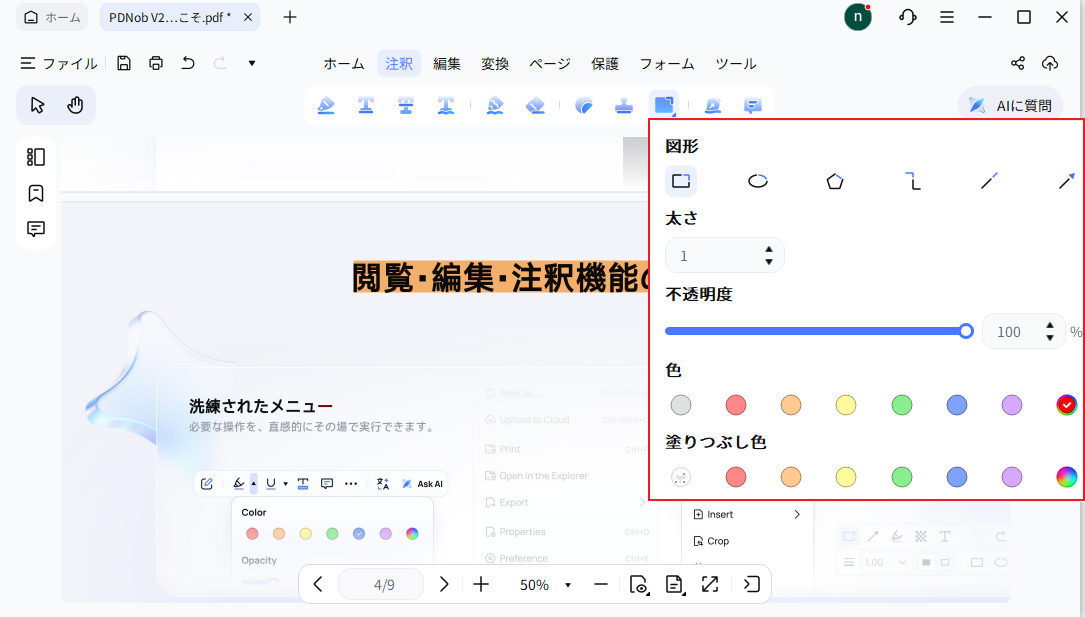Select the Highlighter annotation tool
The image size is (1085, 617).
pos(326,105)
